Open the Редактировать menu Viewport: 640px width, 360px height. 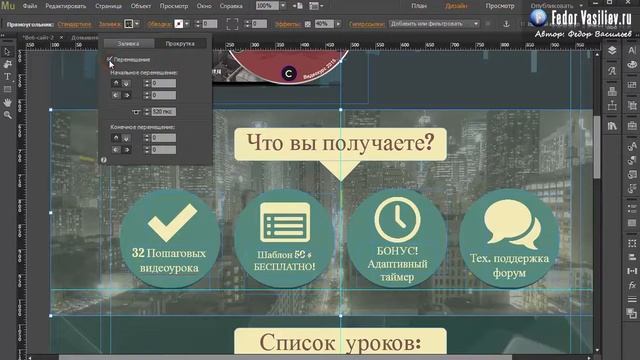pos(65,6)
